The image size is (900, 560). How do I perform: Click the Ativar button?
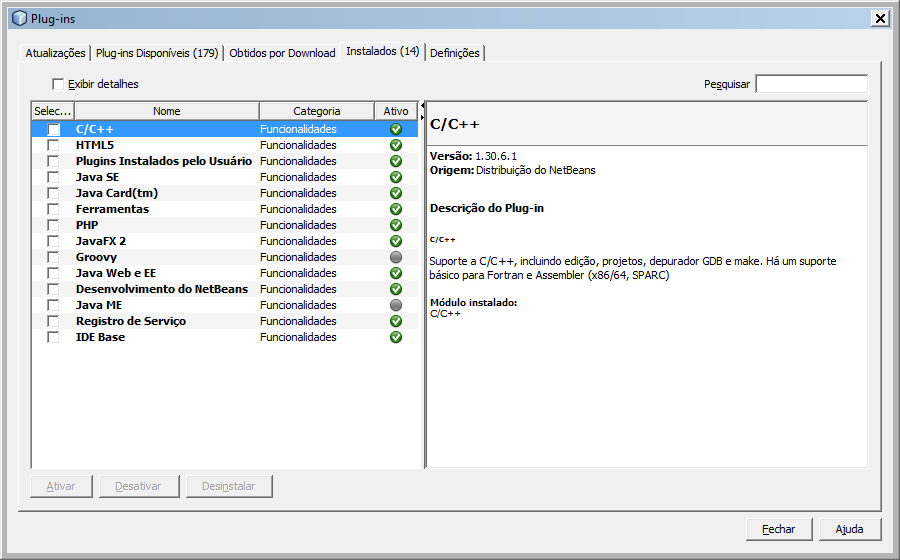[61, 486]
